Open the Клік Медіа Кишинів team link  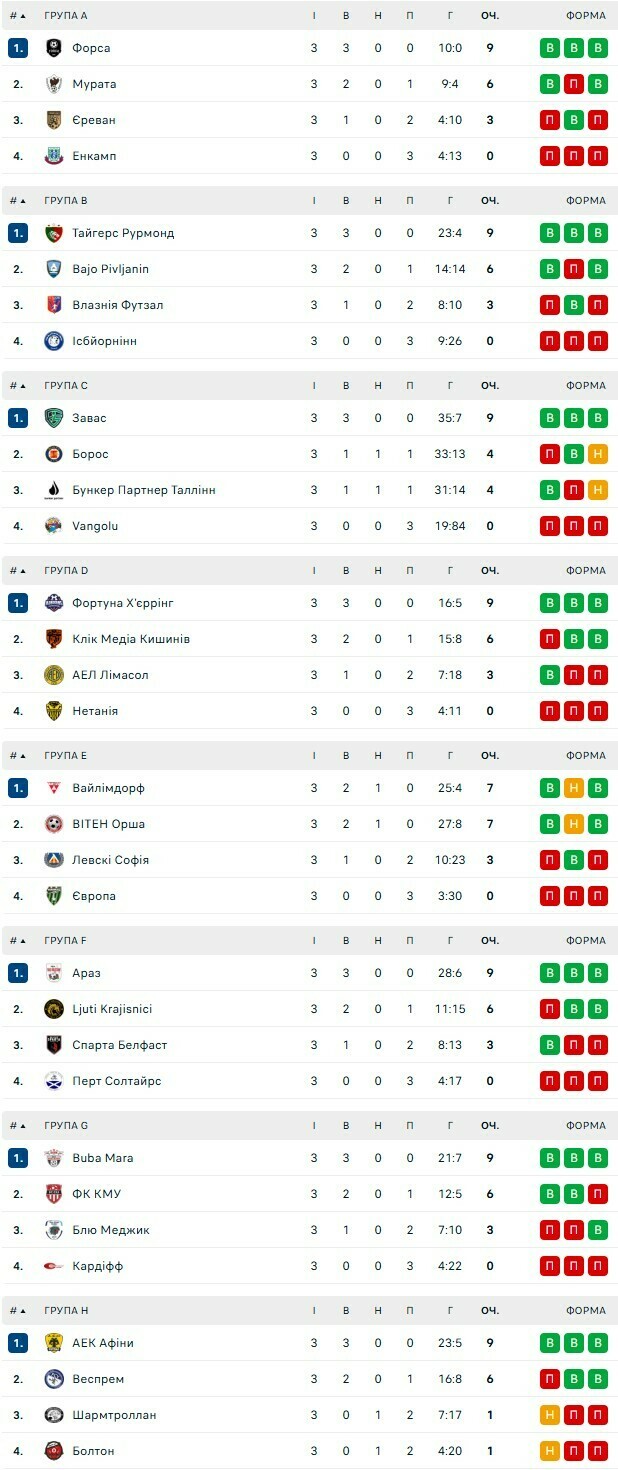click(131, 639)
